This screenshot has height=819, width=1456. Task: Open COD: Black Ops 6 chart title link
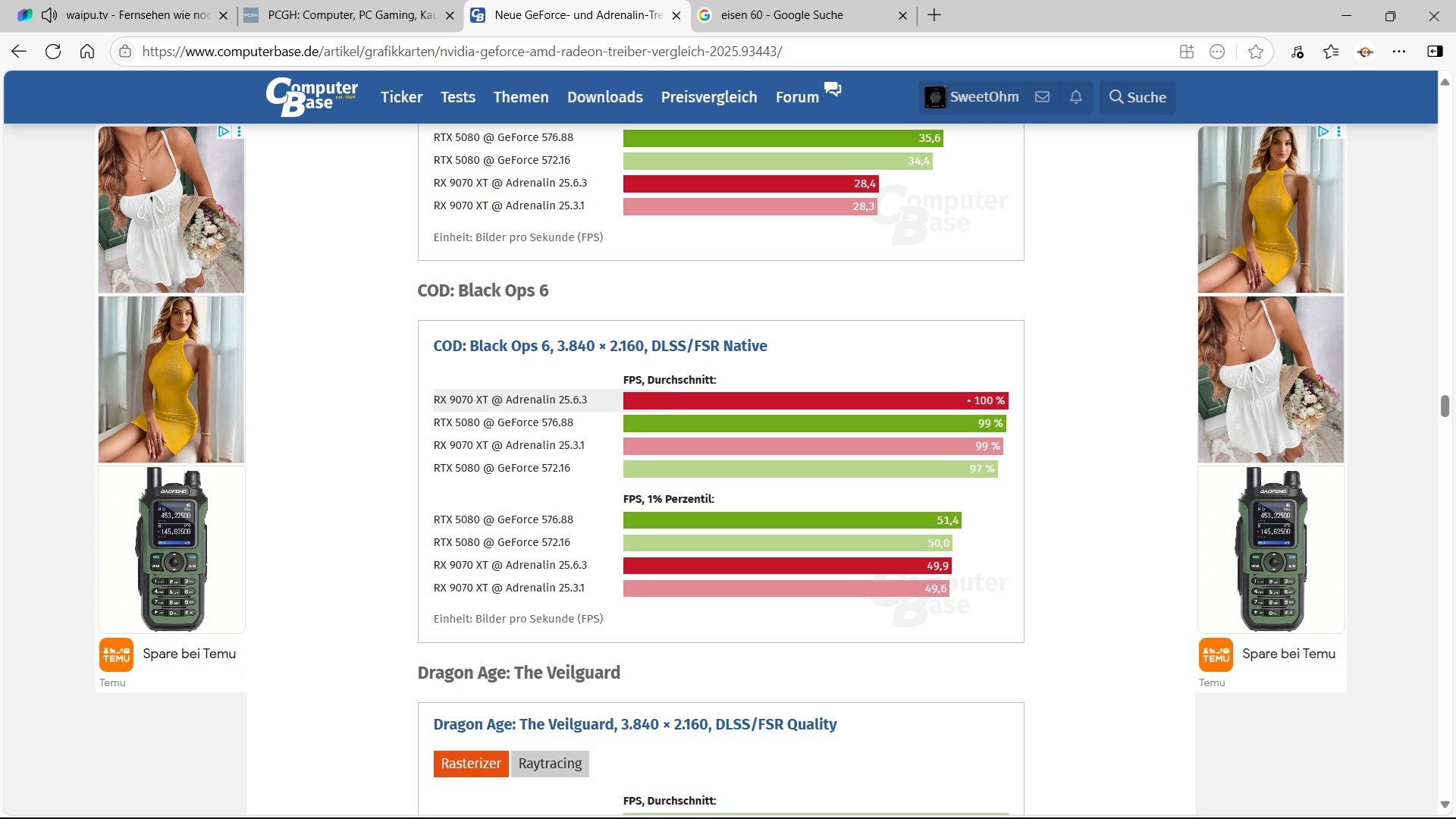click(x=600, y=346)
